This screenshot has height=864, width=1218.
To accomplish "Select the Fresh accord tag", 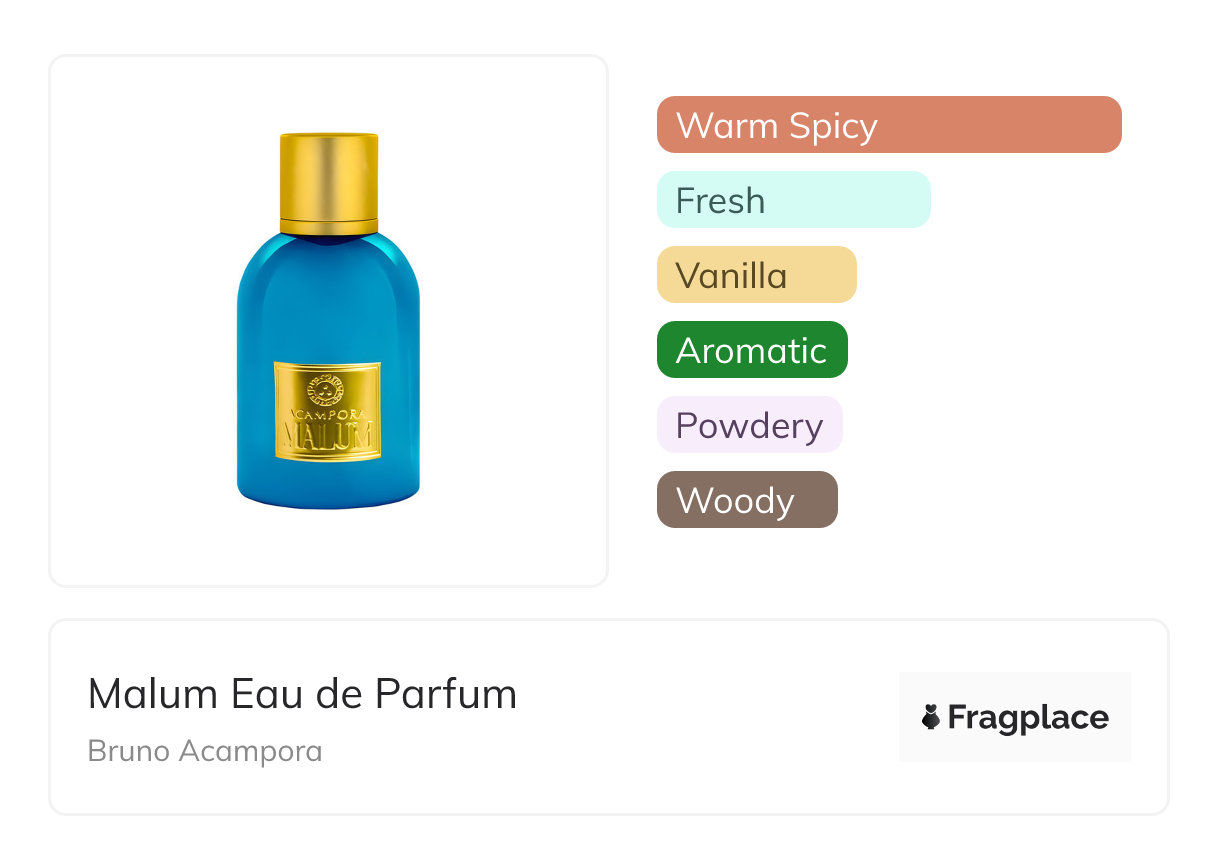I will click(794, 200).
